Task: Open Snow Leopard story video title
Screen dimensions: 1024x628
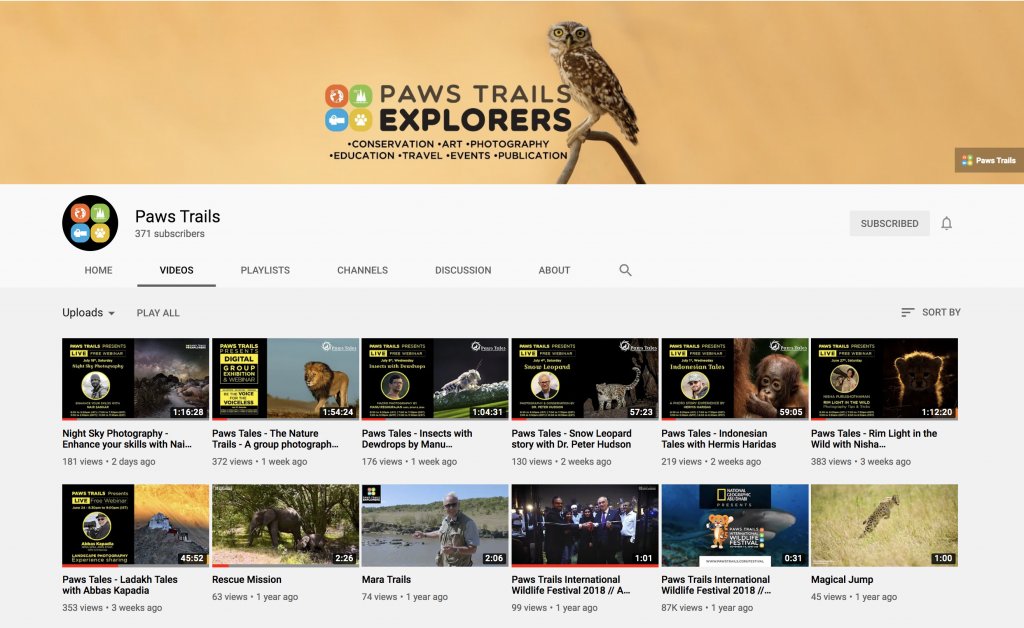Action: 571,439
